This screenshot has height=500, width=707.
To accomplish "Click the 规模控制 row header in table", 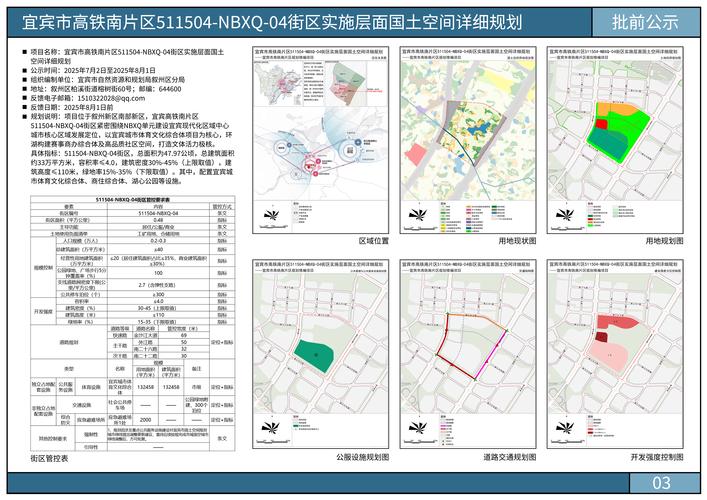I will pos(43,268).
